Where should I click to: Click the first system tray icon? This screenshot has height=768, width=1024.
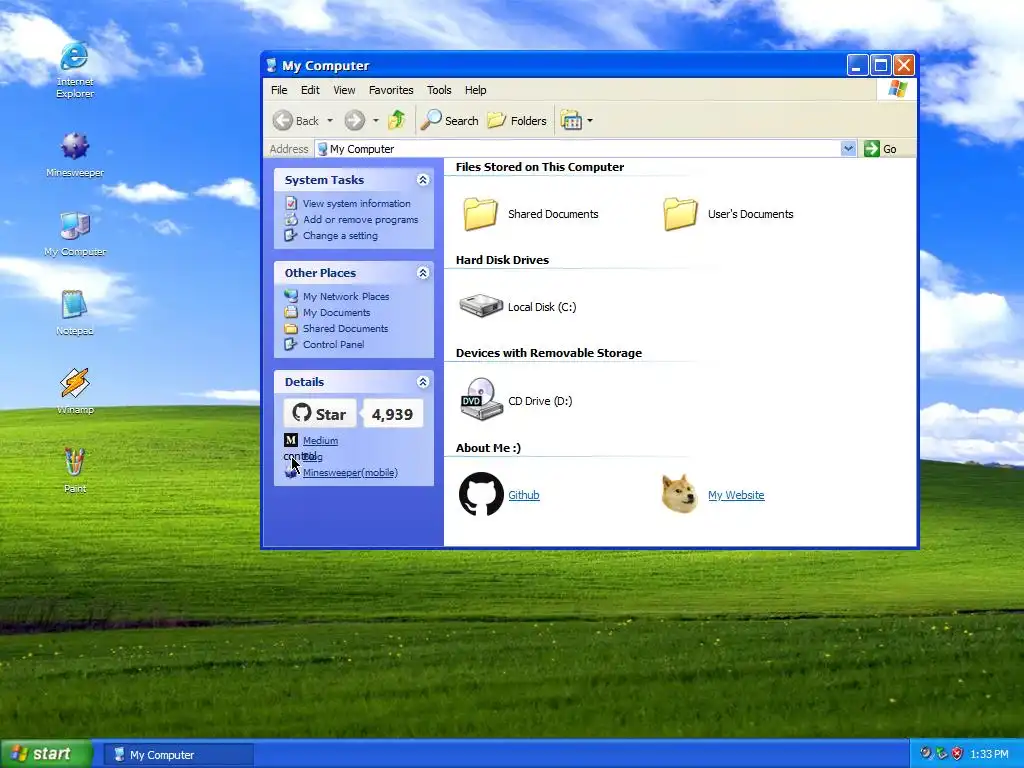(x=925, y=754)
